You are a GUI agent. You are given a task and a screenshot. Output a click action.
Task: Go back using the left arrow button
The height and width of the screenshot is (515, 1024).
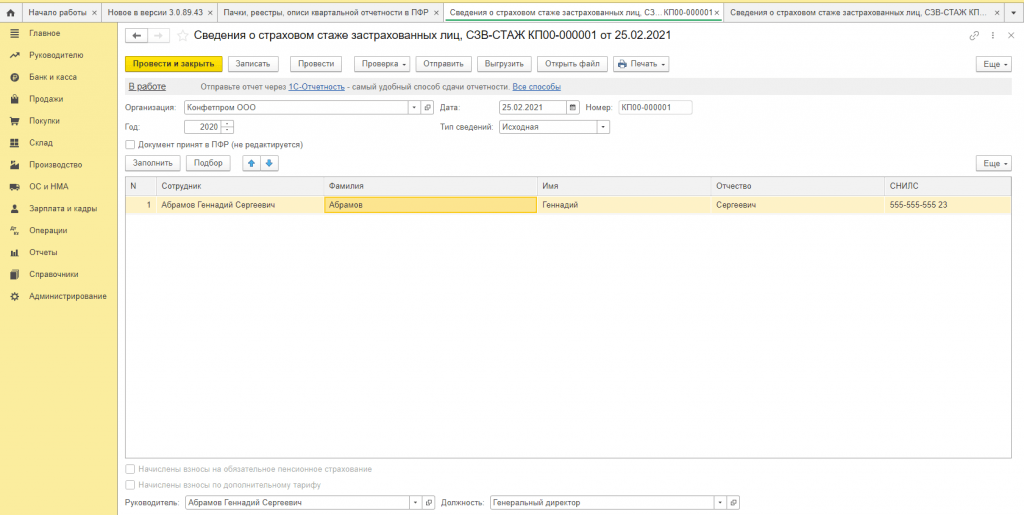(x=137, y=35)
